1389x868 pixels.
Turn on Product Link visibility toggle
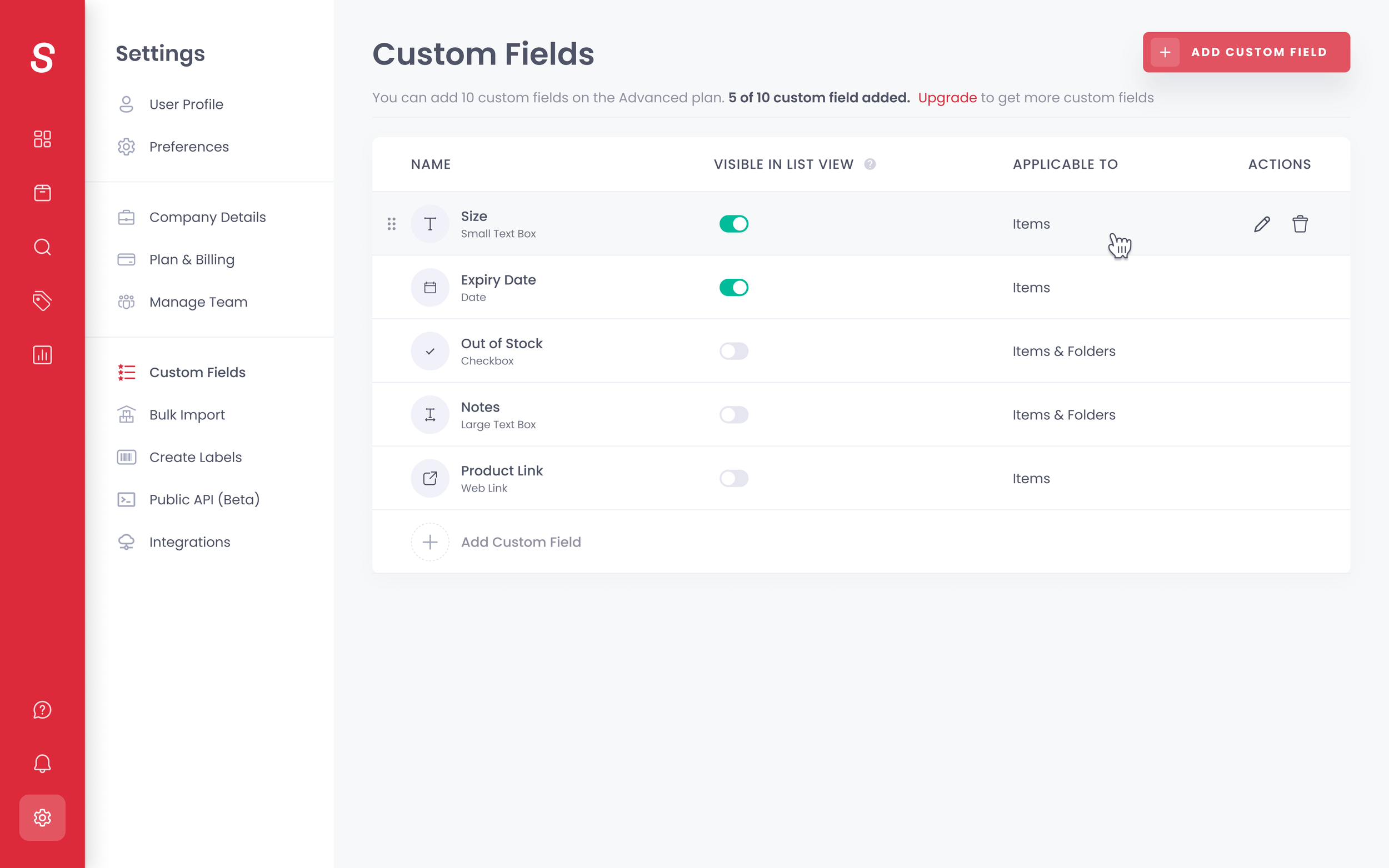pos(734,478)
